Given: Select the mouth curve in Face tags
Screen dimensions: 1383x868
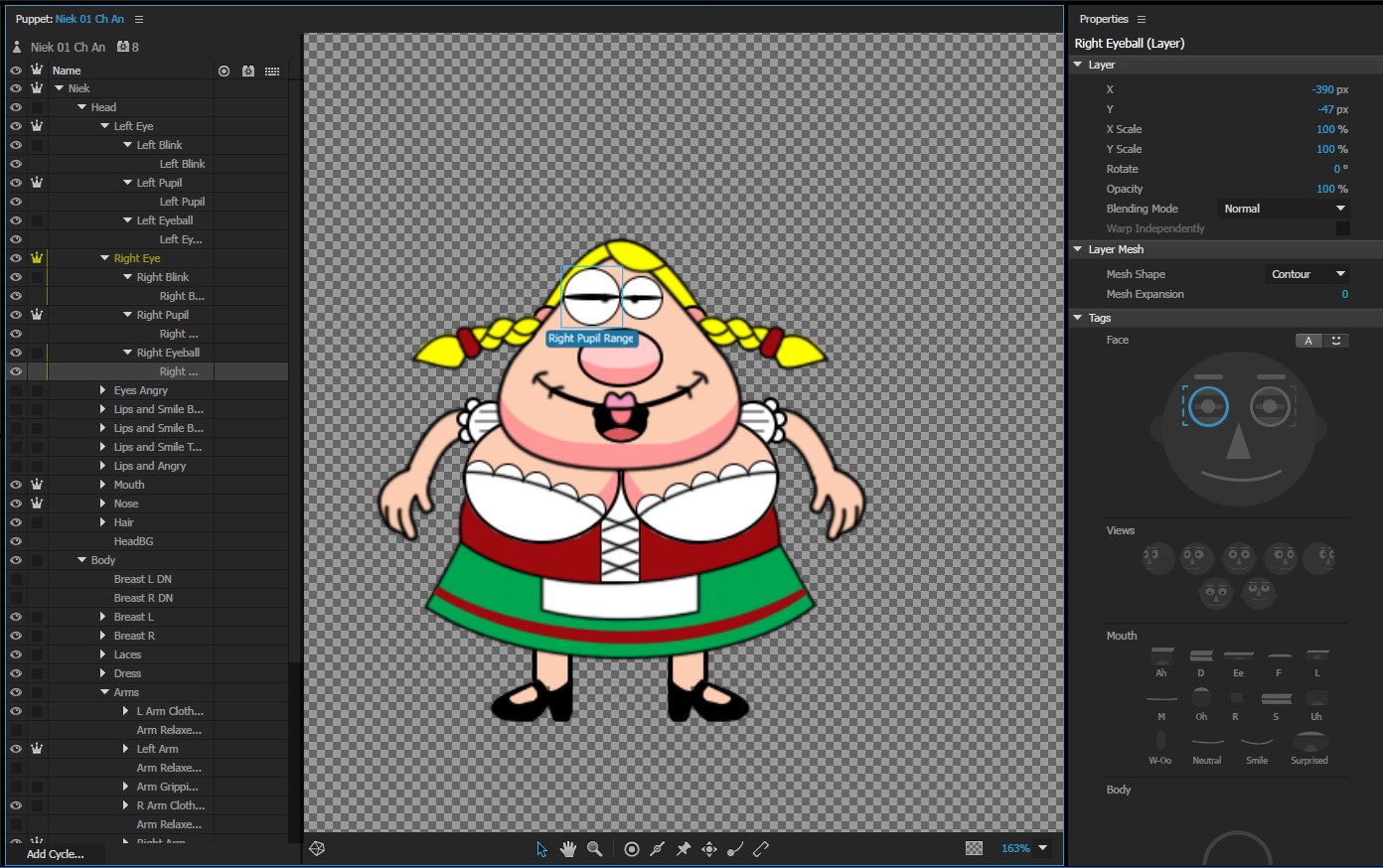Looking at the screenshot, I should [1240, 476].
